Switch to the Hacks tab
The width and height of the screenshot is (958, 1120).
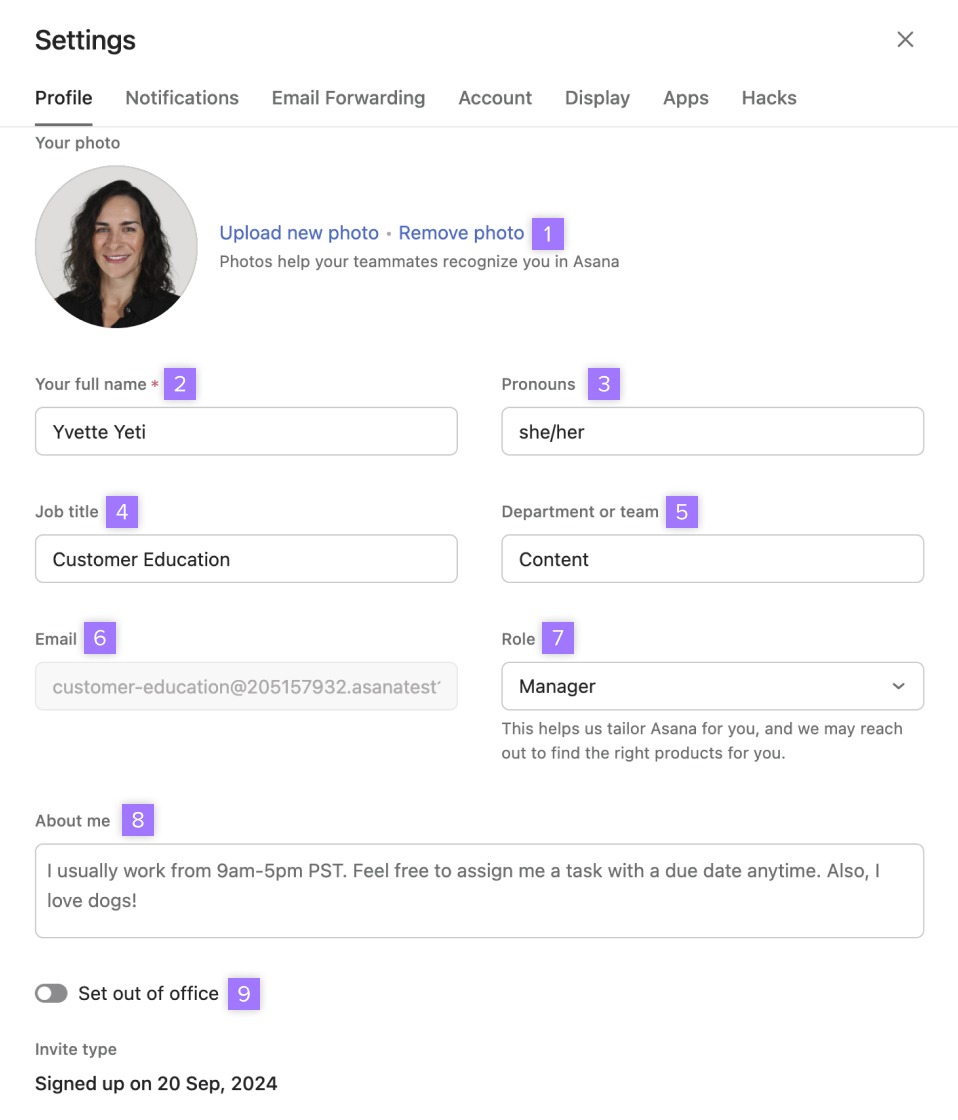768,97
